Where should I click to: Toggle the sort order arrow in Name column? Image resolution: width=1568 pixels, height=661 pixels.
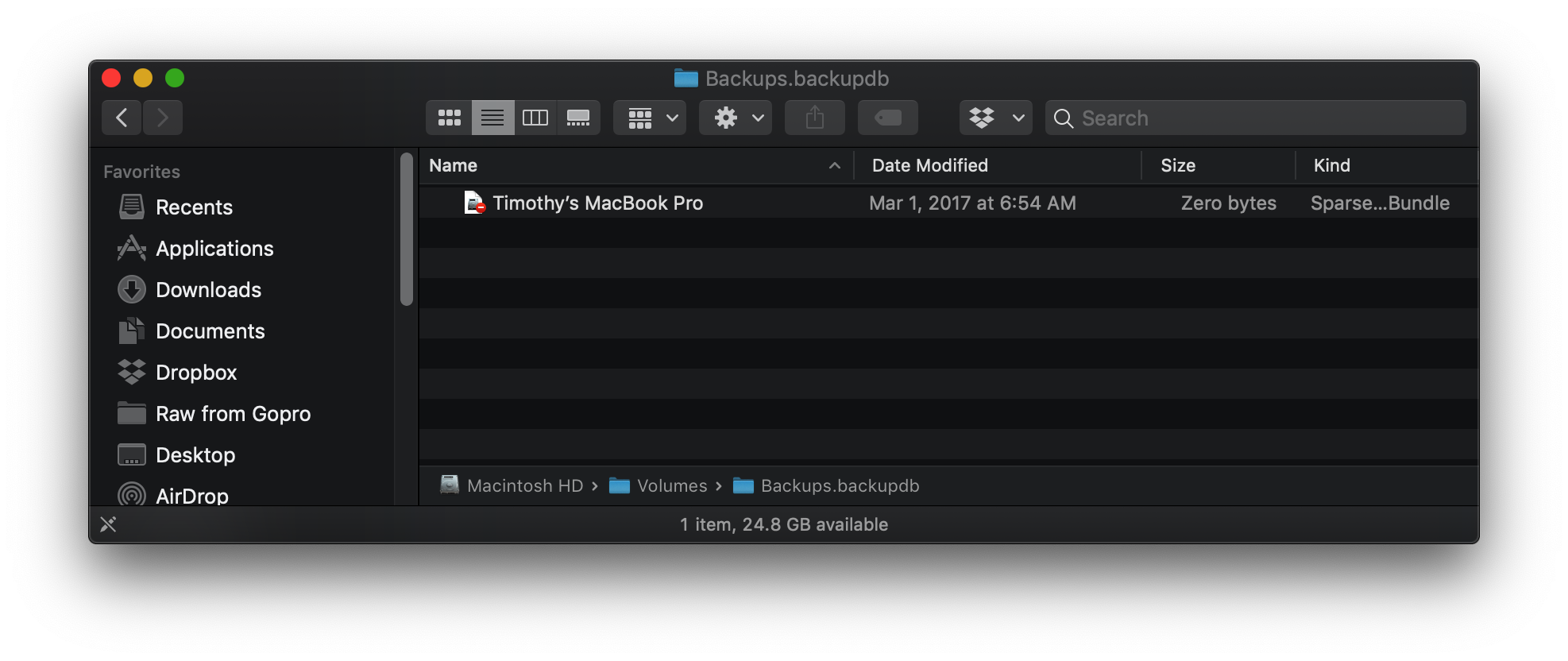835,165
